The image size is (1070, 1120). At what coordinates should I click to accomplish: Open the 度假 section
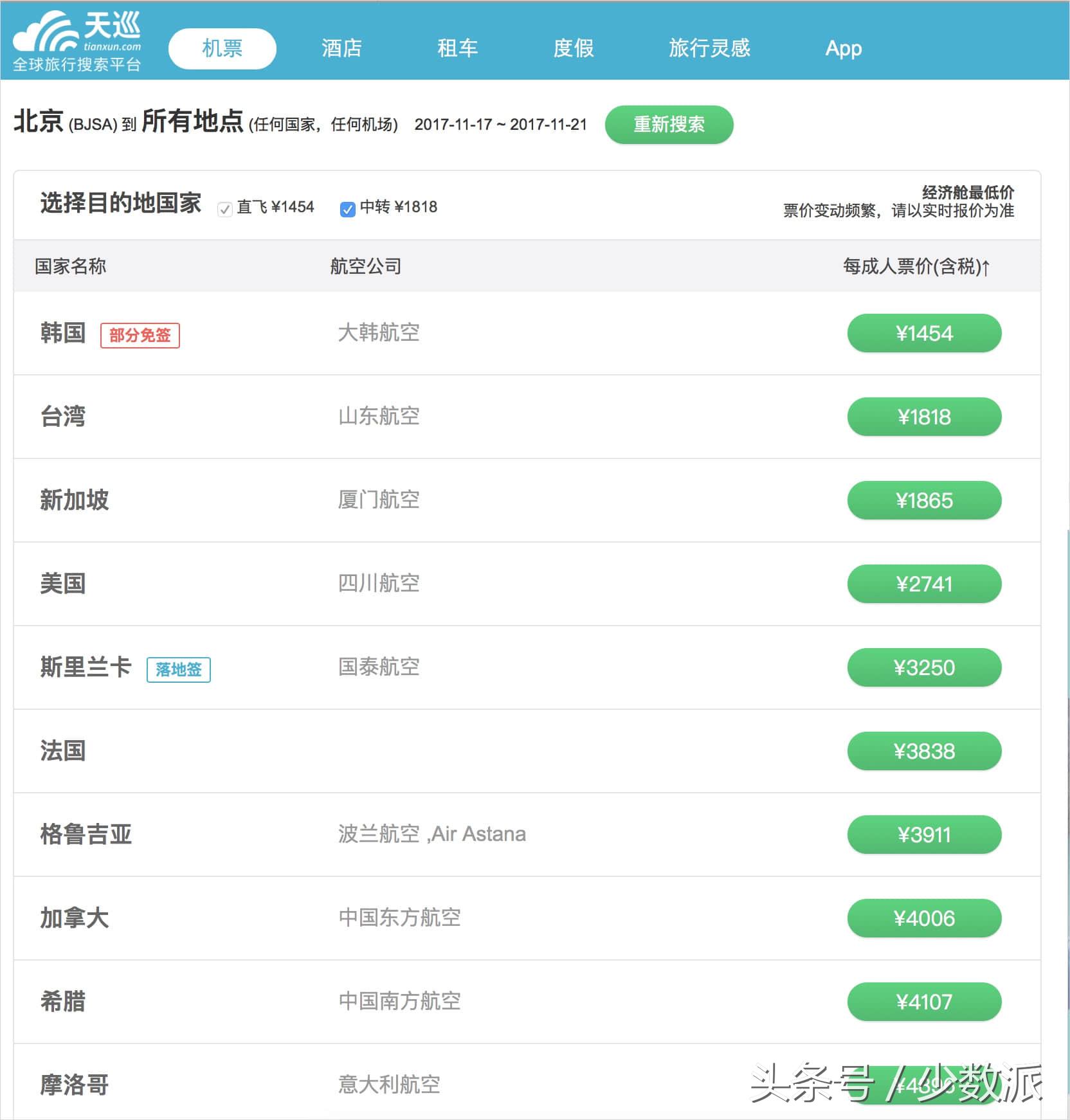573,48
